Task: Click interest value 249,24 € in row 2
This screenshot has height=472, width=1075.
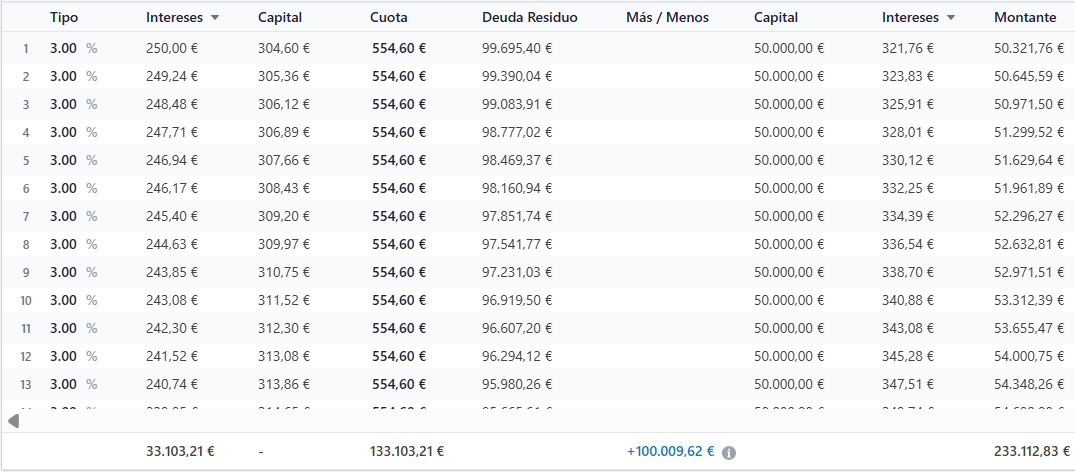Action: [172, 76]
